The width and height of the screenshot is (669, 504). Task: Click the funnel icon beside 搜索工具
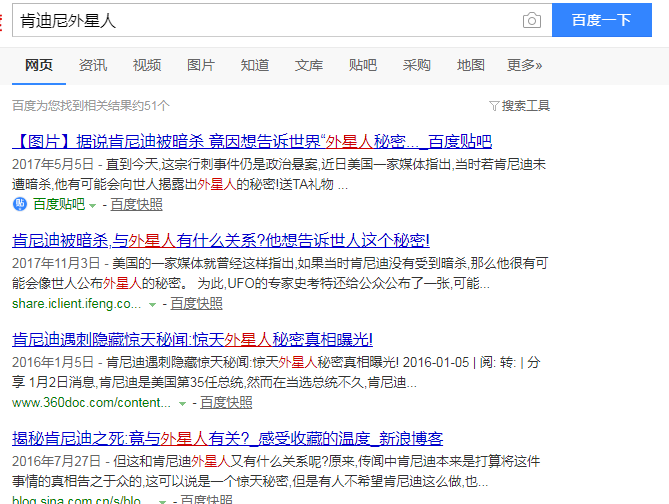[494, 106]
